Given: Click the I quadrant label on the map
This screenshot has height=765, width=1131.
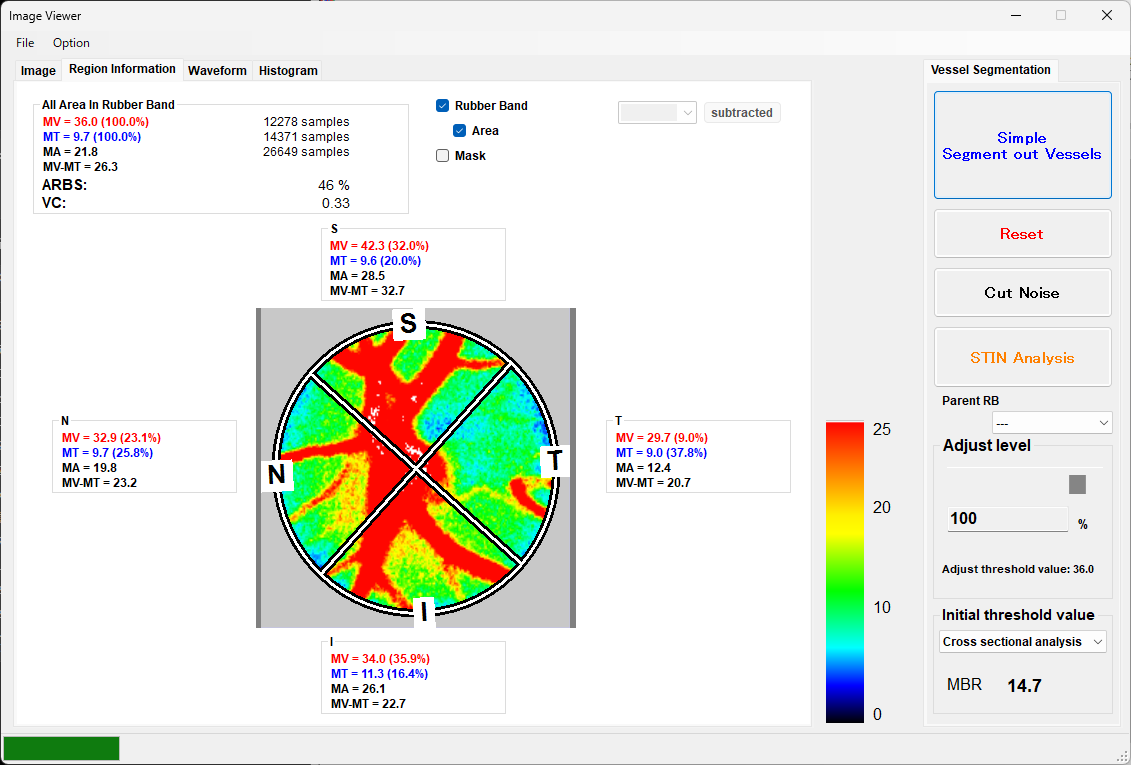Looking at the screenshot, I should tap(424, 612).
